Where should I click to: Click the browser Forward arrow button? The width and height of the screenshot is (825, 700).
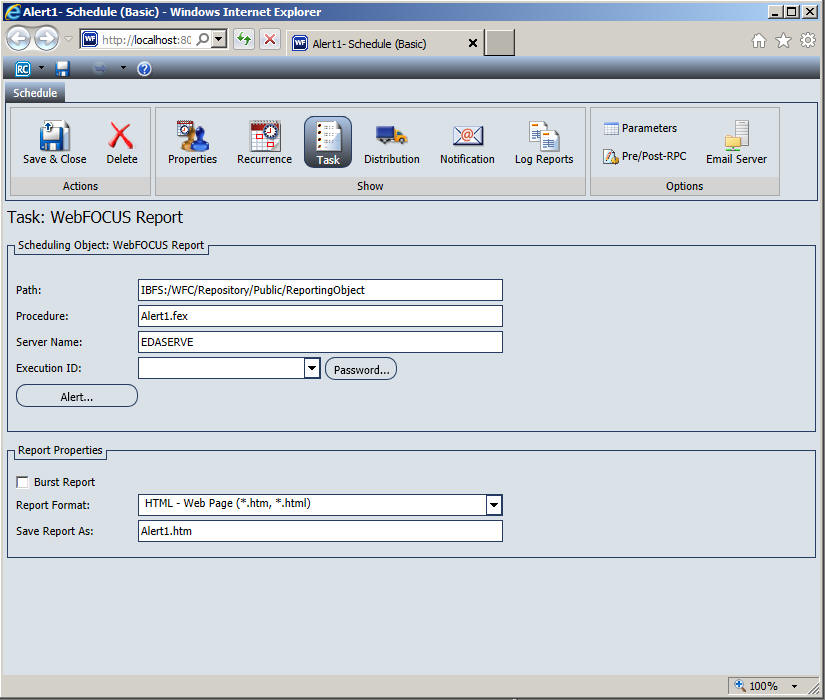(46, 39)
